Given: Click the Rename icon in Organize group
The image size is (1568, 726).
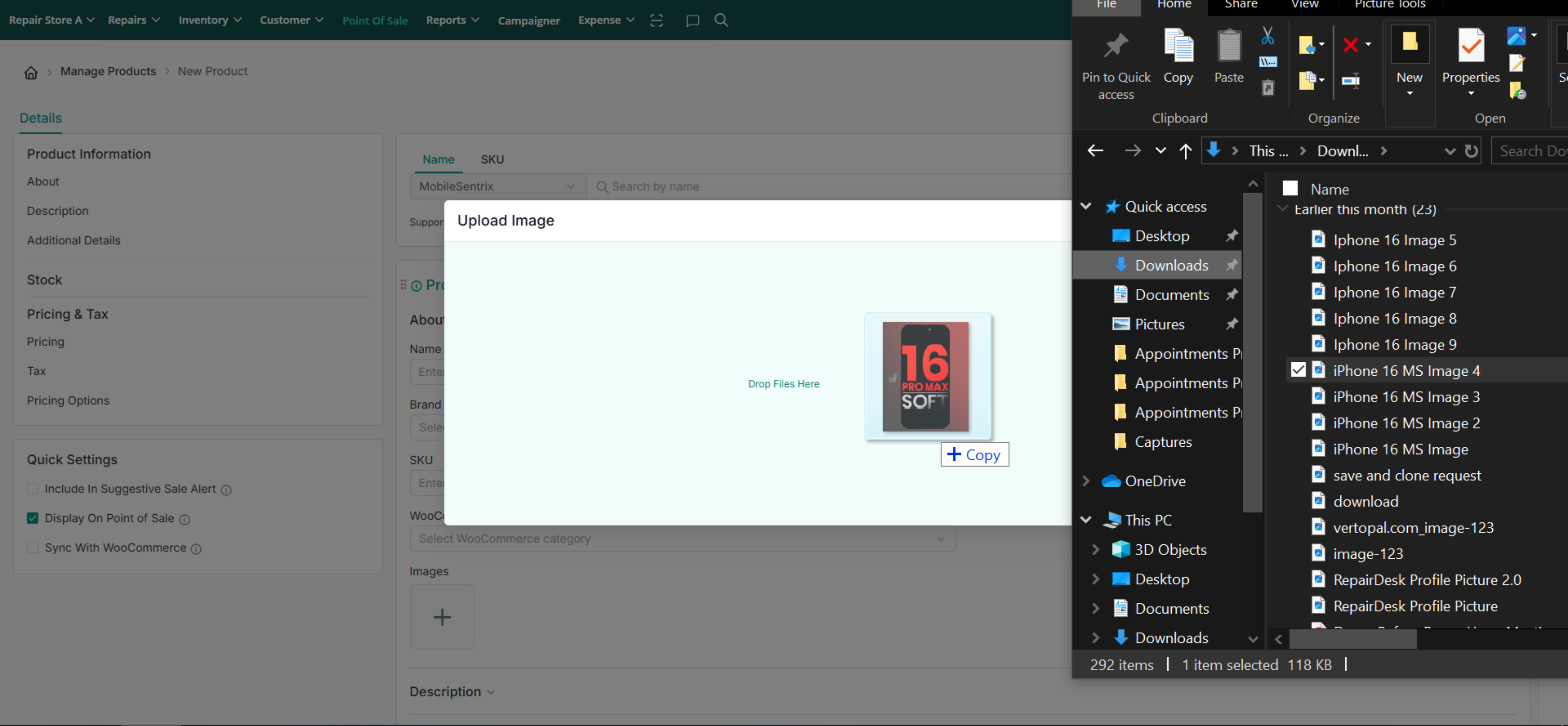Looking at the screenshot, I should click(x=1351, y=80).
